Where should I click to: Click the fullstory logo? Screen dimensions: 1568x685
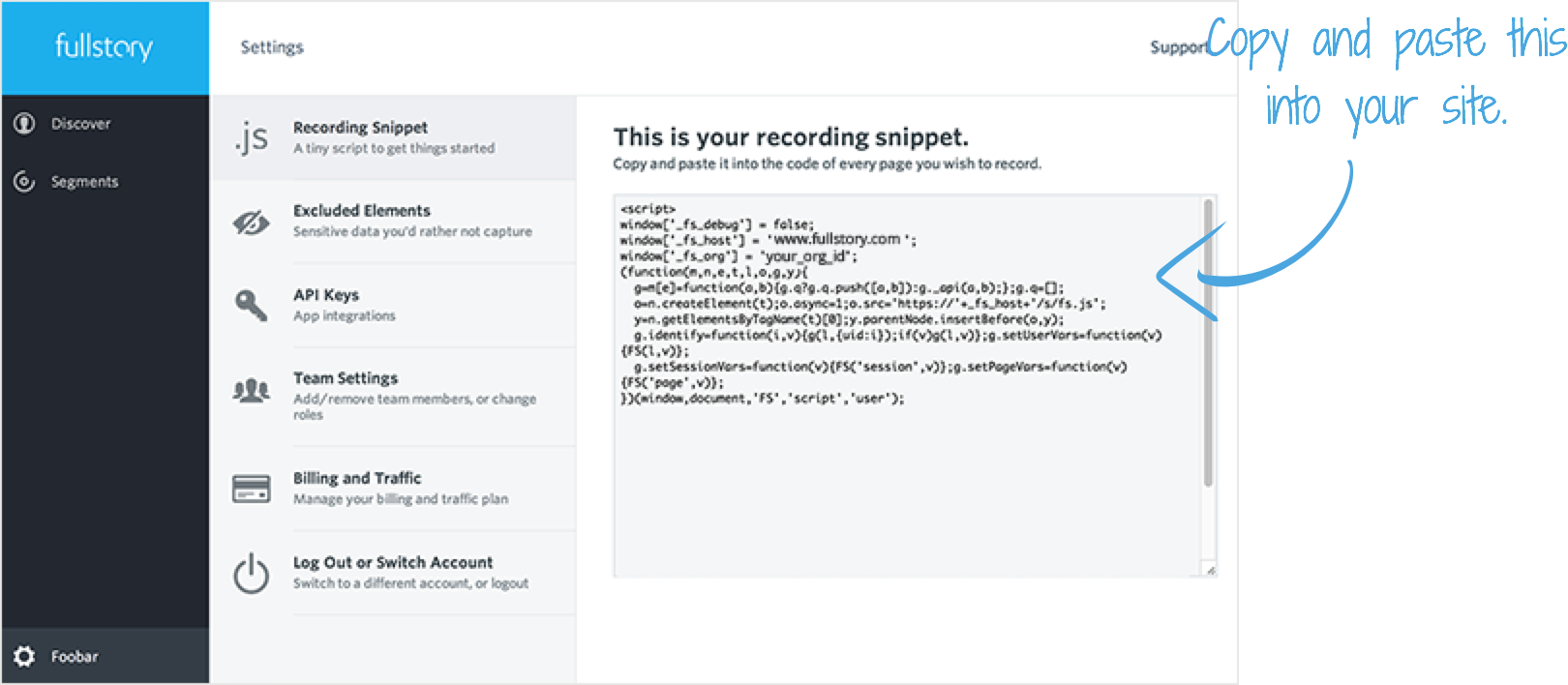tap(104, 46)
